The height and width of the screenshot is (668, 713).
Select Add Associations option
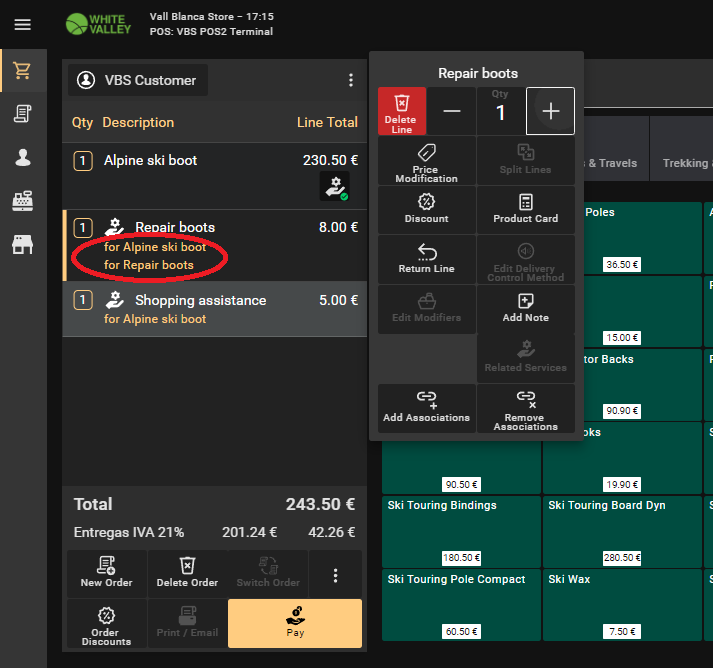pyautogui.click(x=426, y=407)
